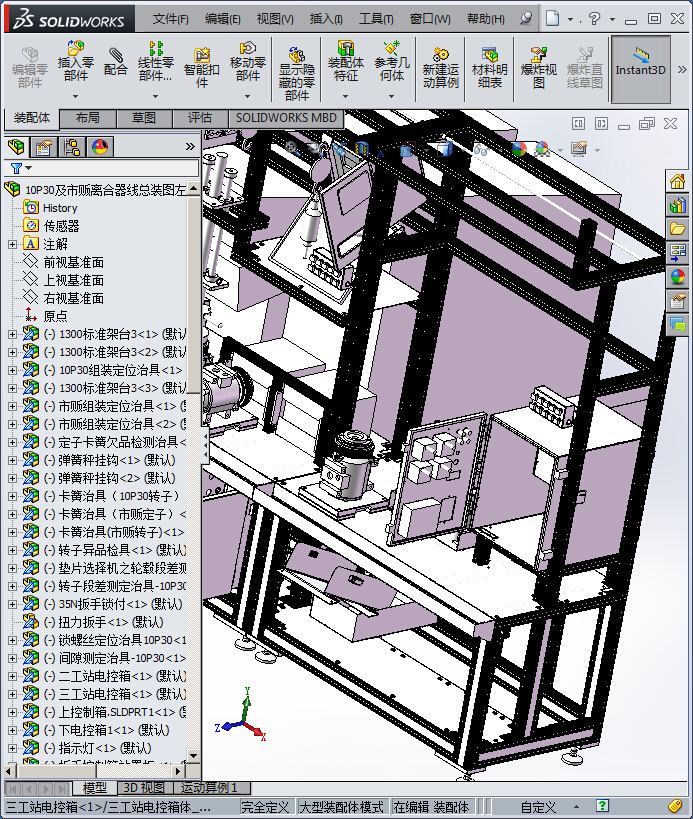The width and height of the screenshot is (693, 819).
Task: Open 材料明细表 (Bill of Materials)
Action: coord(490,67)
